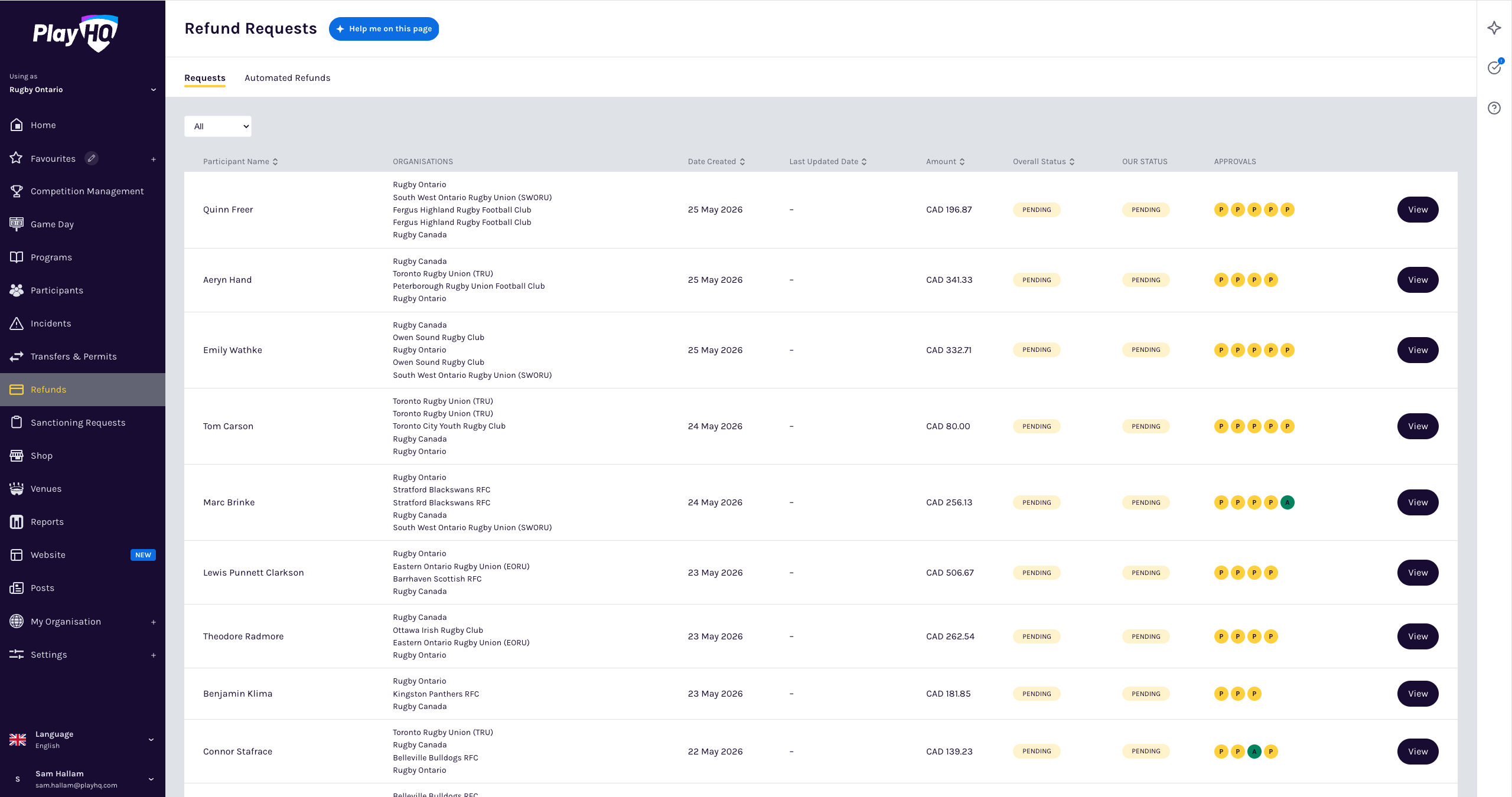Open the Programs book icon

click(x=17, y=257)
